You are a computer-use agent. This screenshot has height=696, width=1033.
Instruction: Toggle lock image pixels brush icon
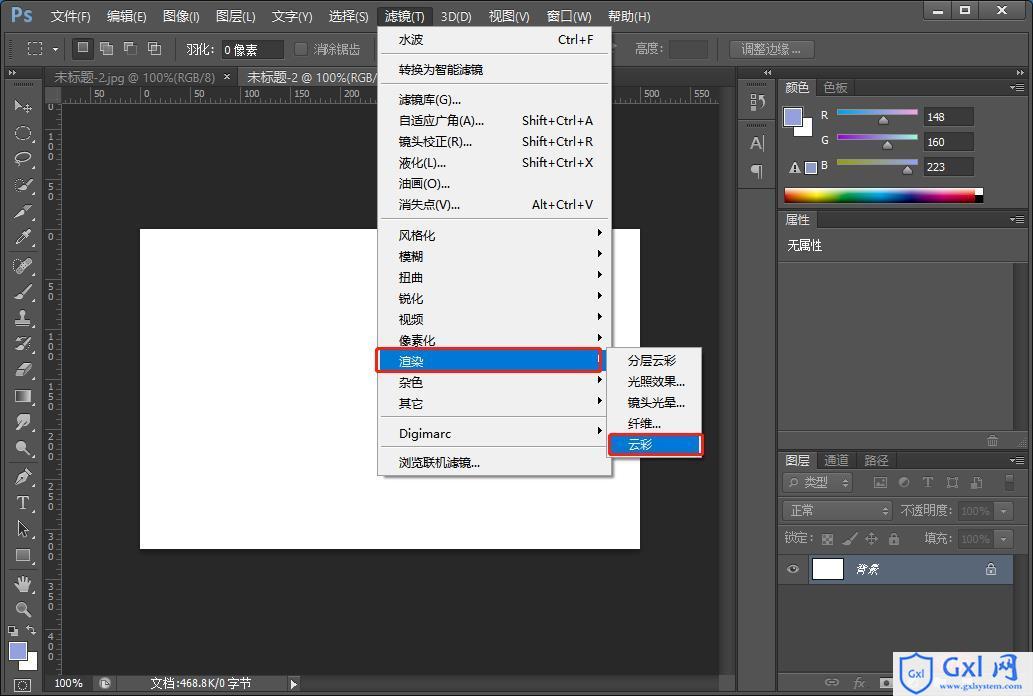[850, 539]
